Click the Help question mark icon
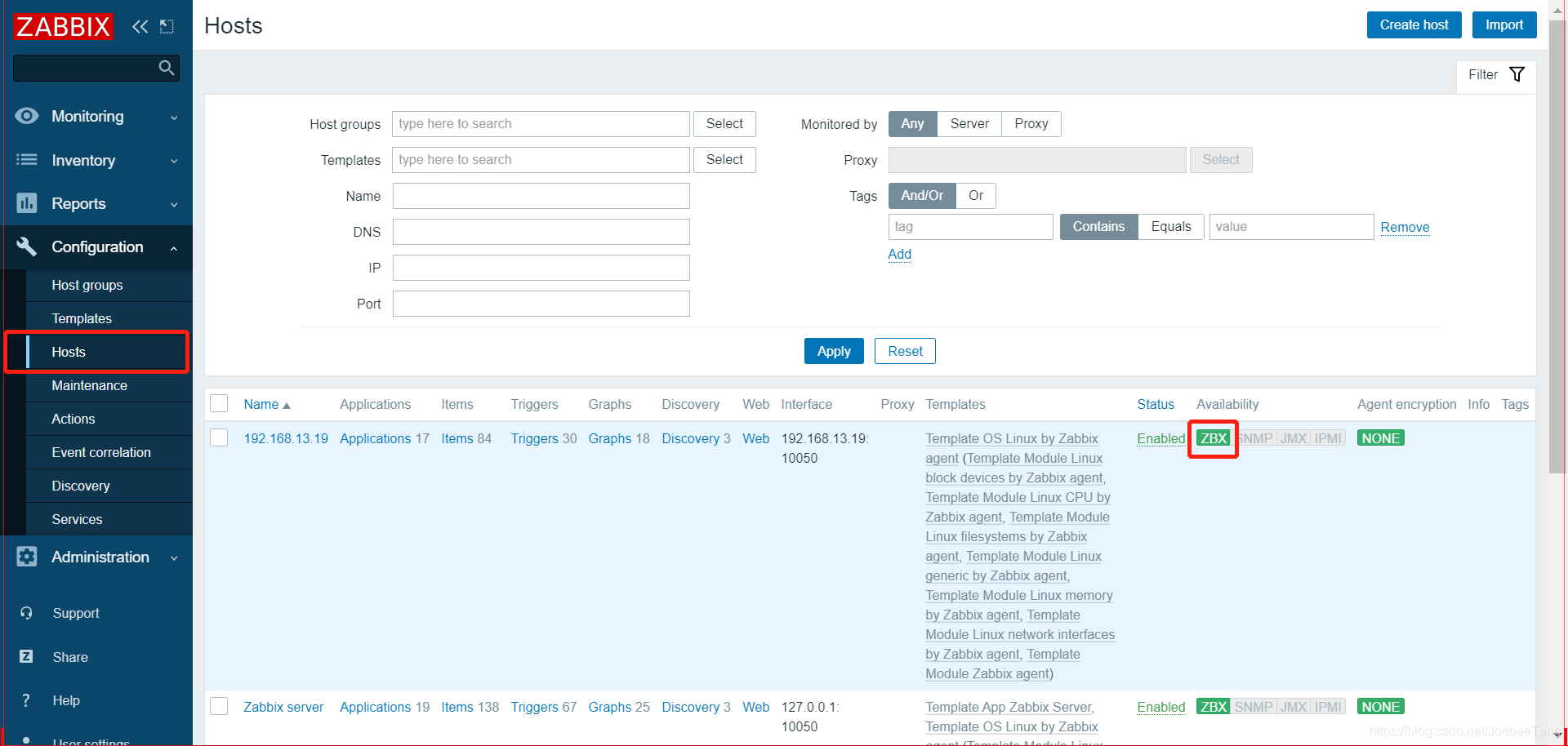This screenshot has width=1568, height=746. coord(26,700)
